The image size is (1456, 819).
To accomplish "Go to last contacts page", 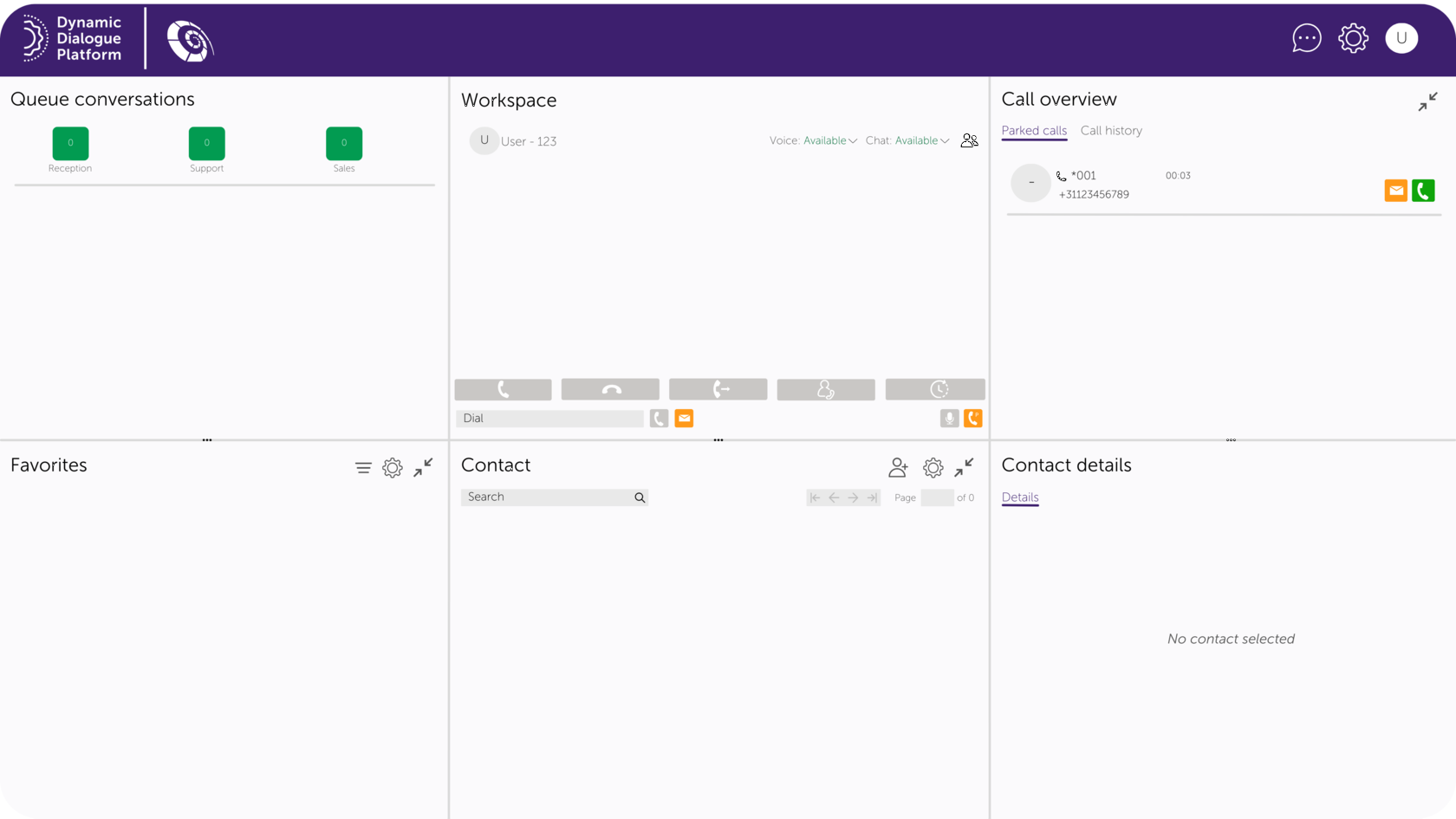I will tap(872, 497).
